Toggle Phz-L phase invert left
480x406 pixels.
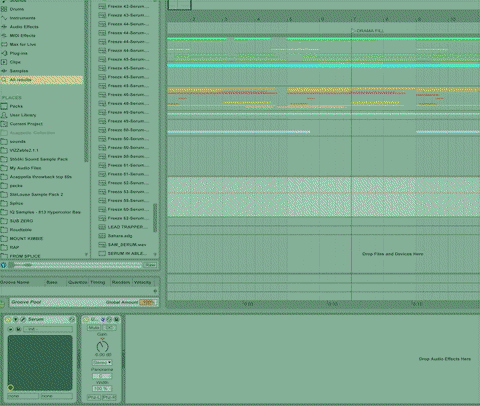94,398
